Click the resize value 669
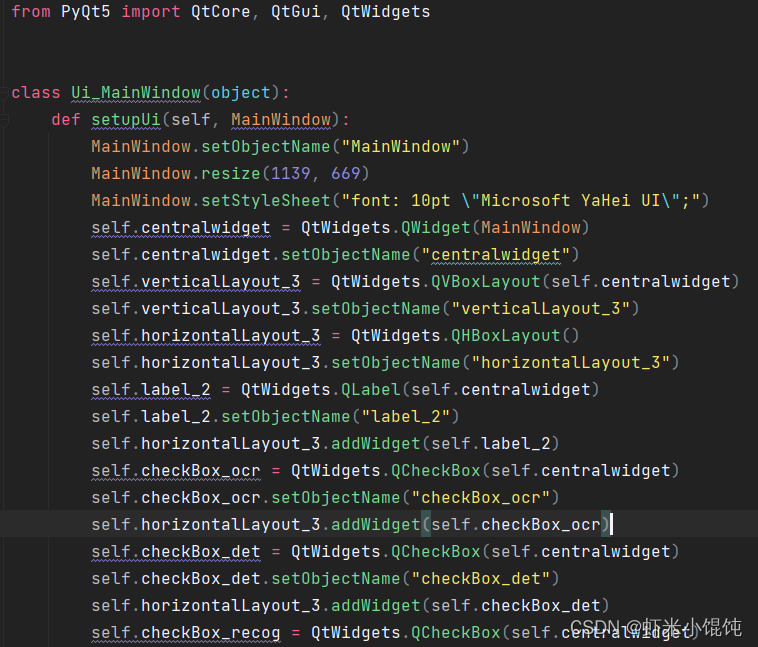This screenshot has height=647, width=758. click(x=346, y=174)
